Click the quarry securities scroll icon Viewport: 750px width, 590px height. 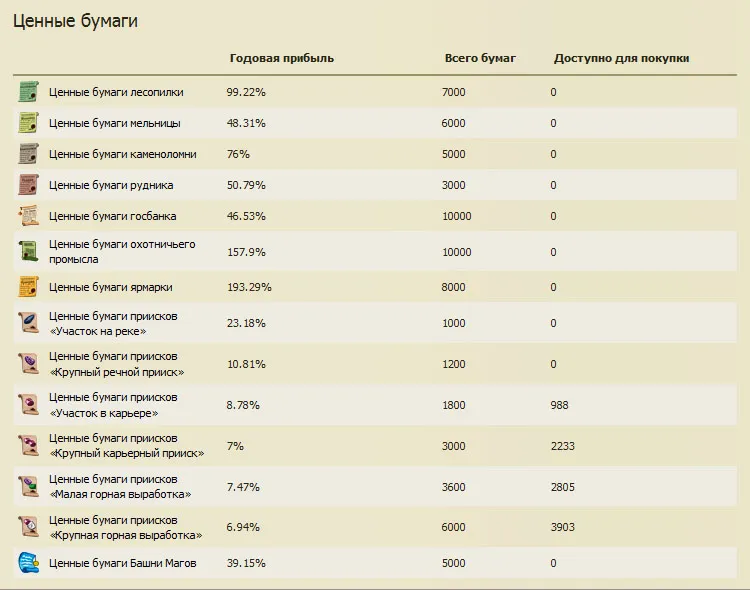28,154
